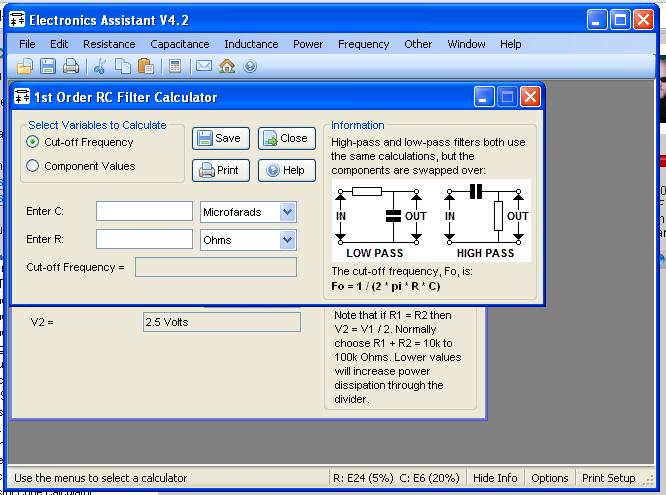Click the envelope email toolbar icon
The height and width of the screenshot is (495, 666).
pyautogui.click(x=204, y=66)
